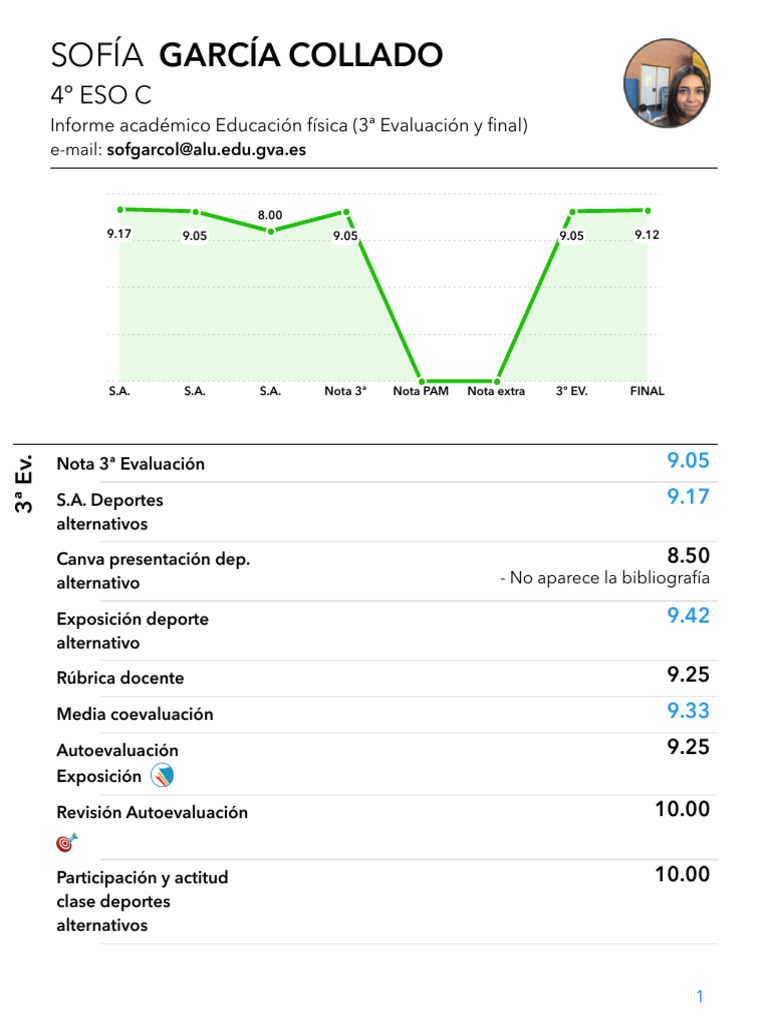
Task: Click the FINAL data point at 9.12
Action: coord(647,210)
